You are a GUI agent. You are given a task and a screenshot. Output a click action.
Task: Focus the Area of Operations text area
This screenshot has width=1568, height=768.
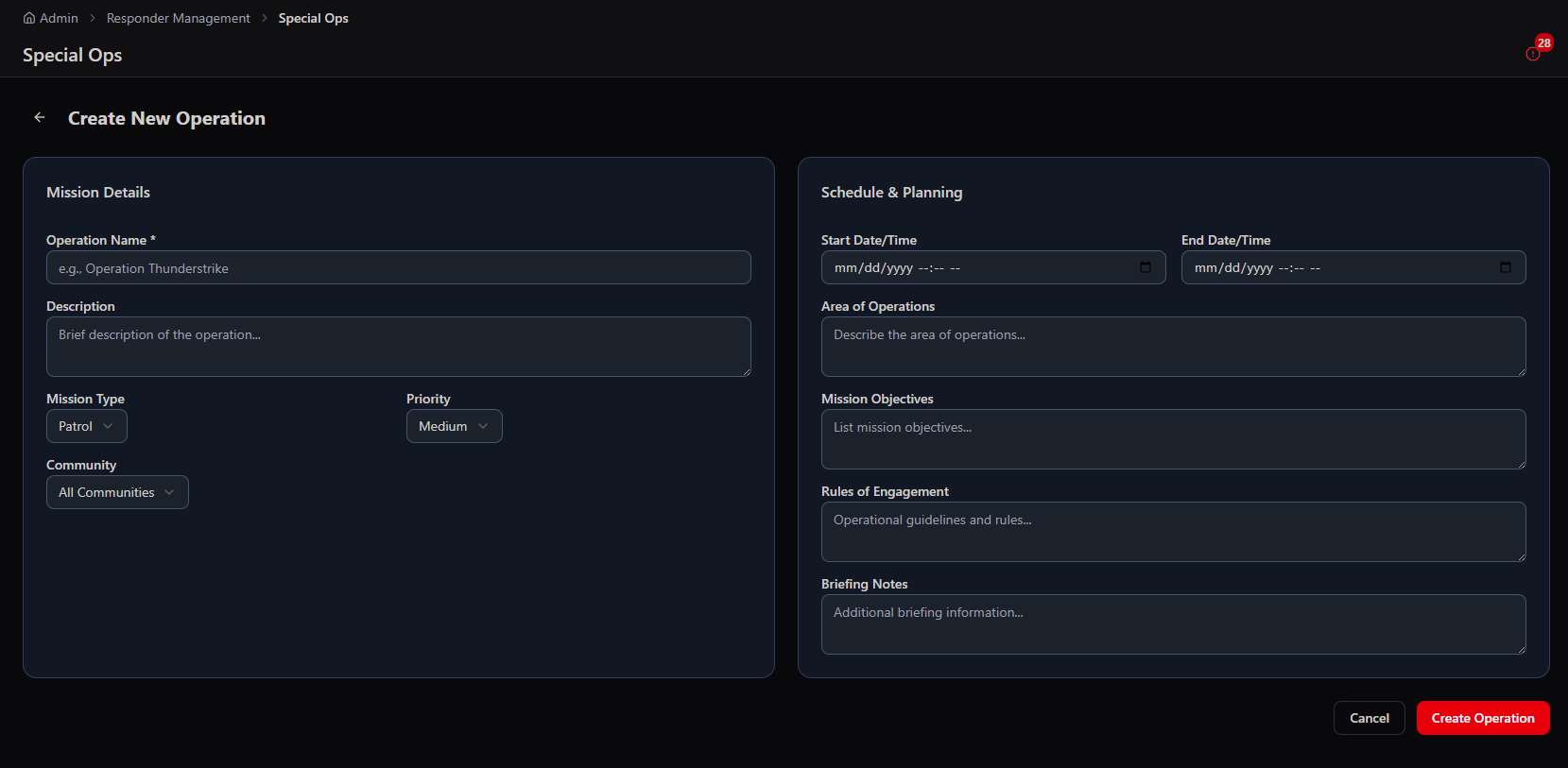pyautogui.click(x=1174, y=347)
